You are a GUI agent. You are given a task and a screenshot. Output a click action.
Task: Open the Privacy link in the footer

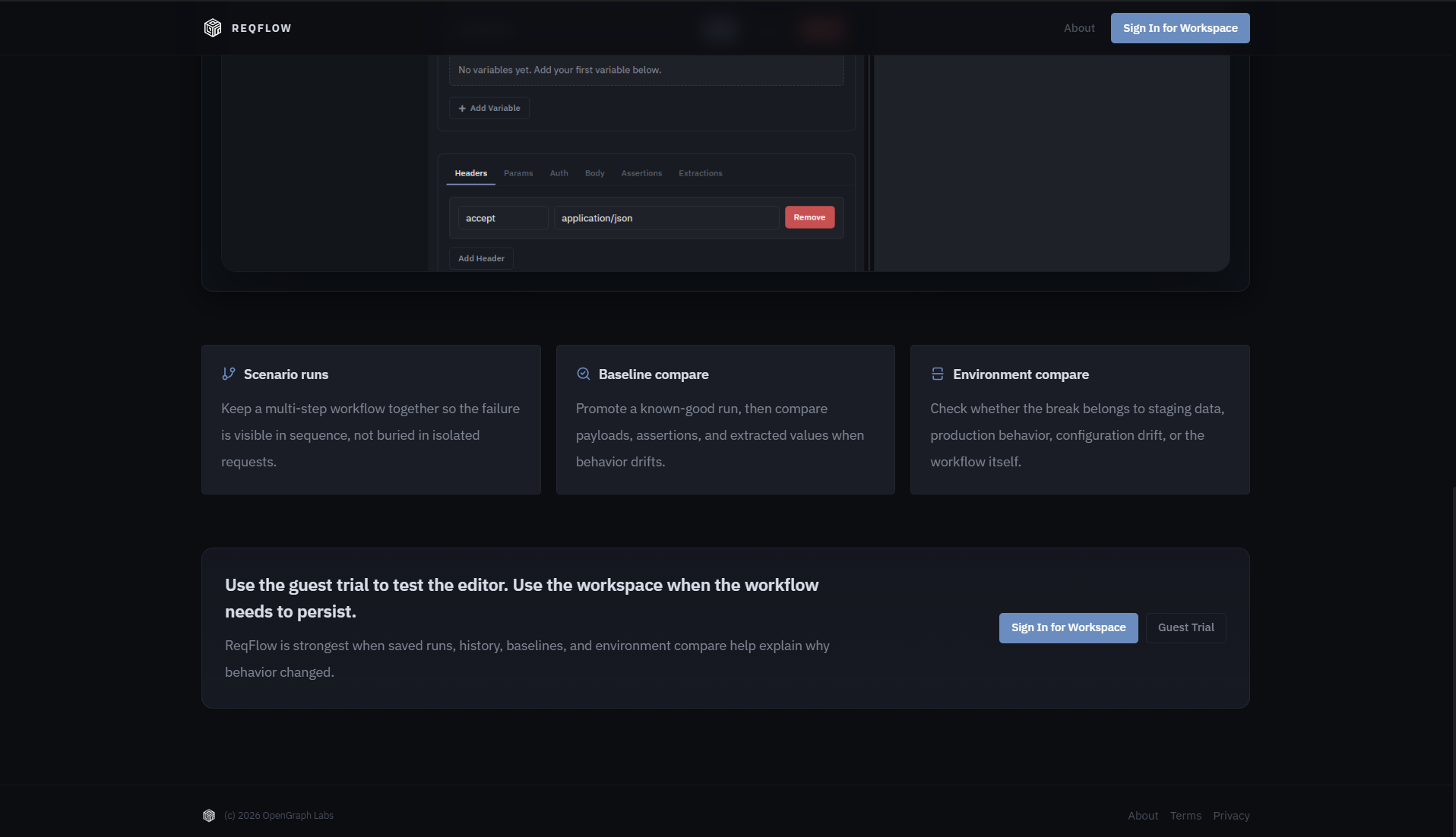pos(1230,815)
